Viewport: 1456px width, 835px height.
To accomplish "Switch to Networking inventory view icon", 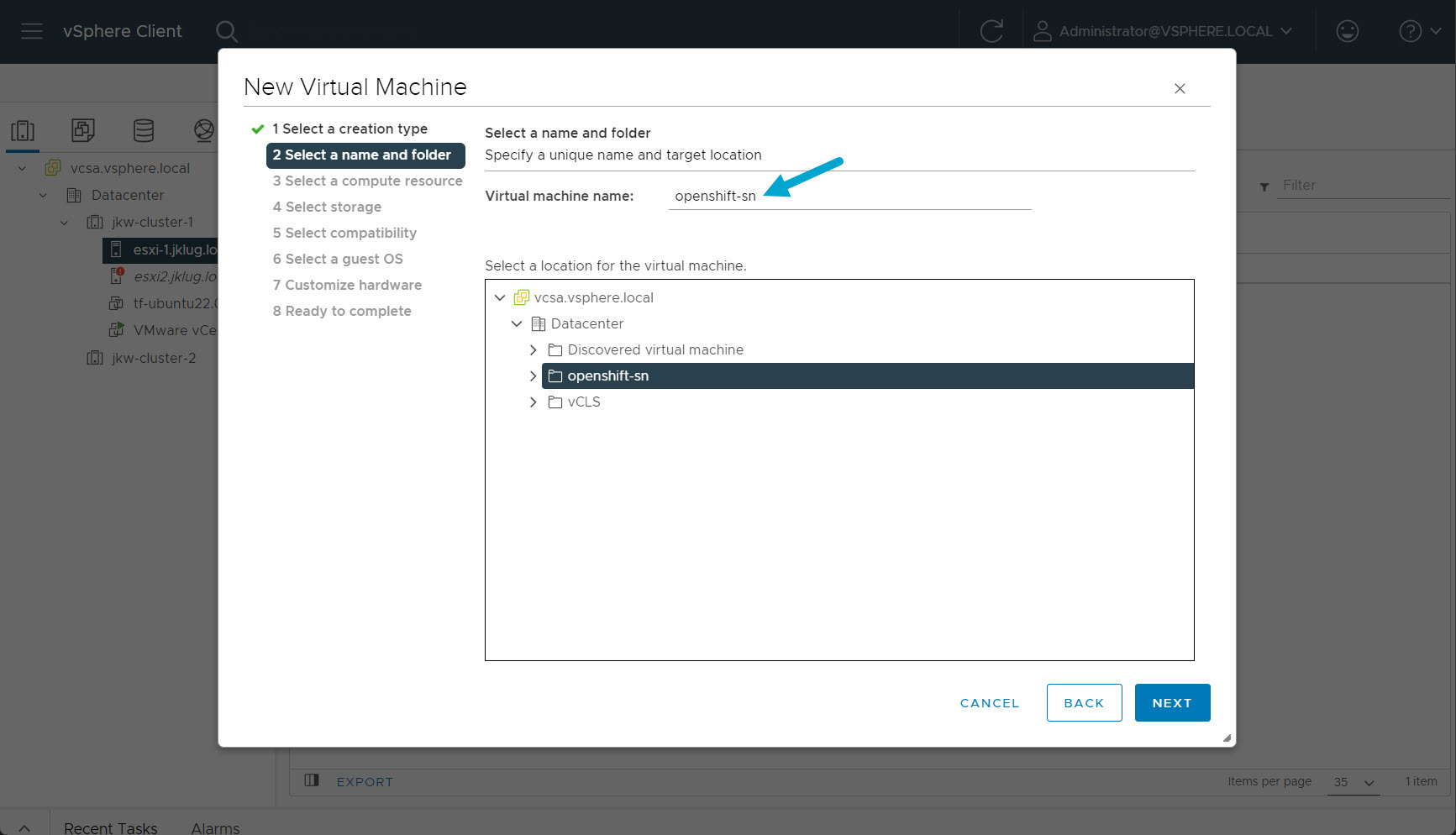I will click(x=203, y=130).
